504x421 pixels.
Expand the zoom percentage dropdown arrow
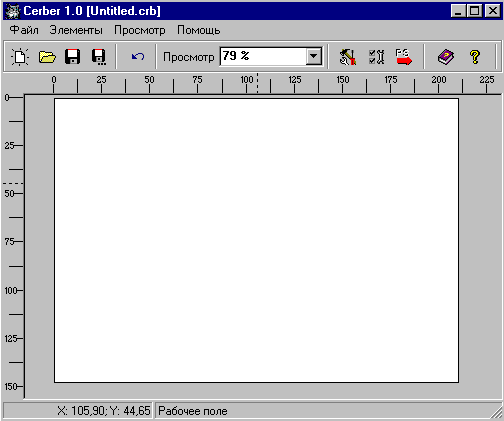[x=314, y=56]
